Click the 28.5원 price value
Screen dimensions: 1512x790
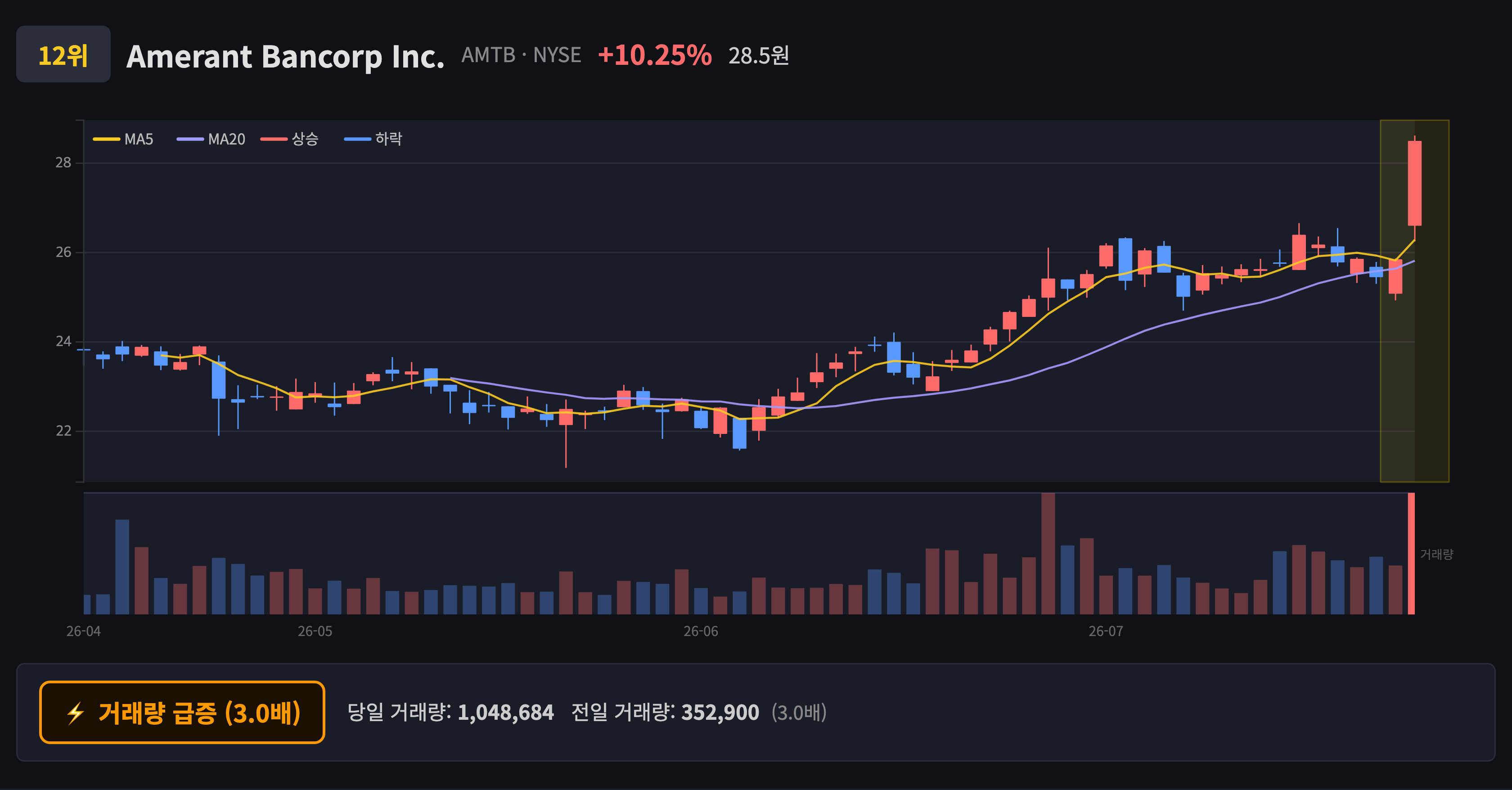tap(758, 56)
